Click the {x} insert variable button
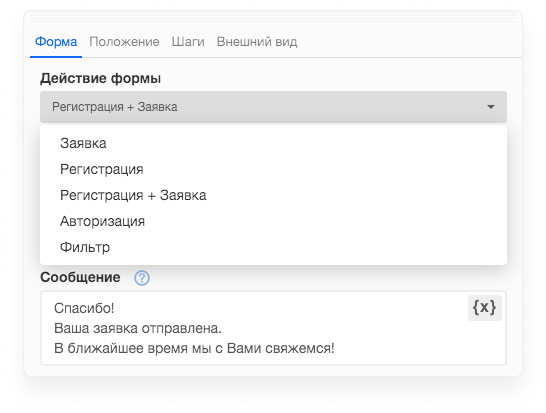Image resolution: width=546 pixels, height=413 pixels. tap(484, 308)
